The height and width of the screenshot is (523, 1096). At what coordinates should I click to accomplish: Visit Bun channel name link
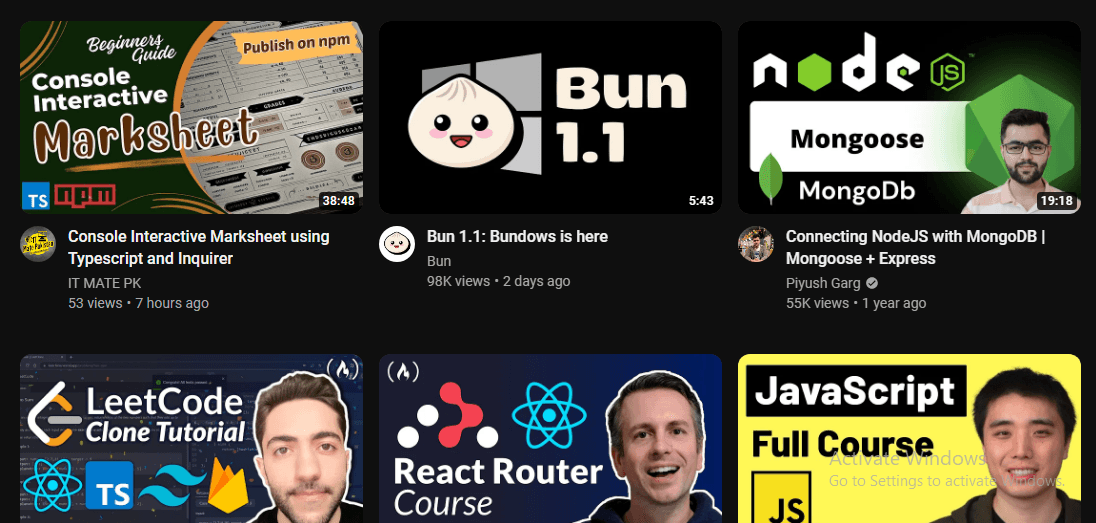pos(439,261)
